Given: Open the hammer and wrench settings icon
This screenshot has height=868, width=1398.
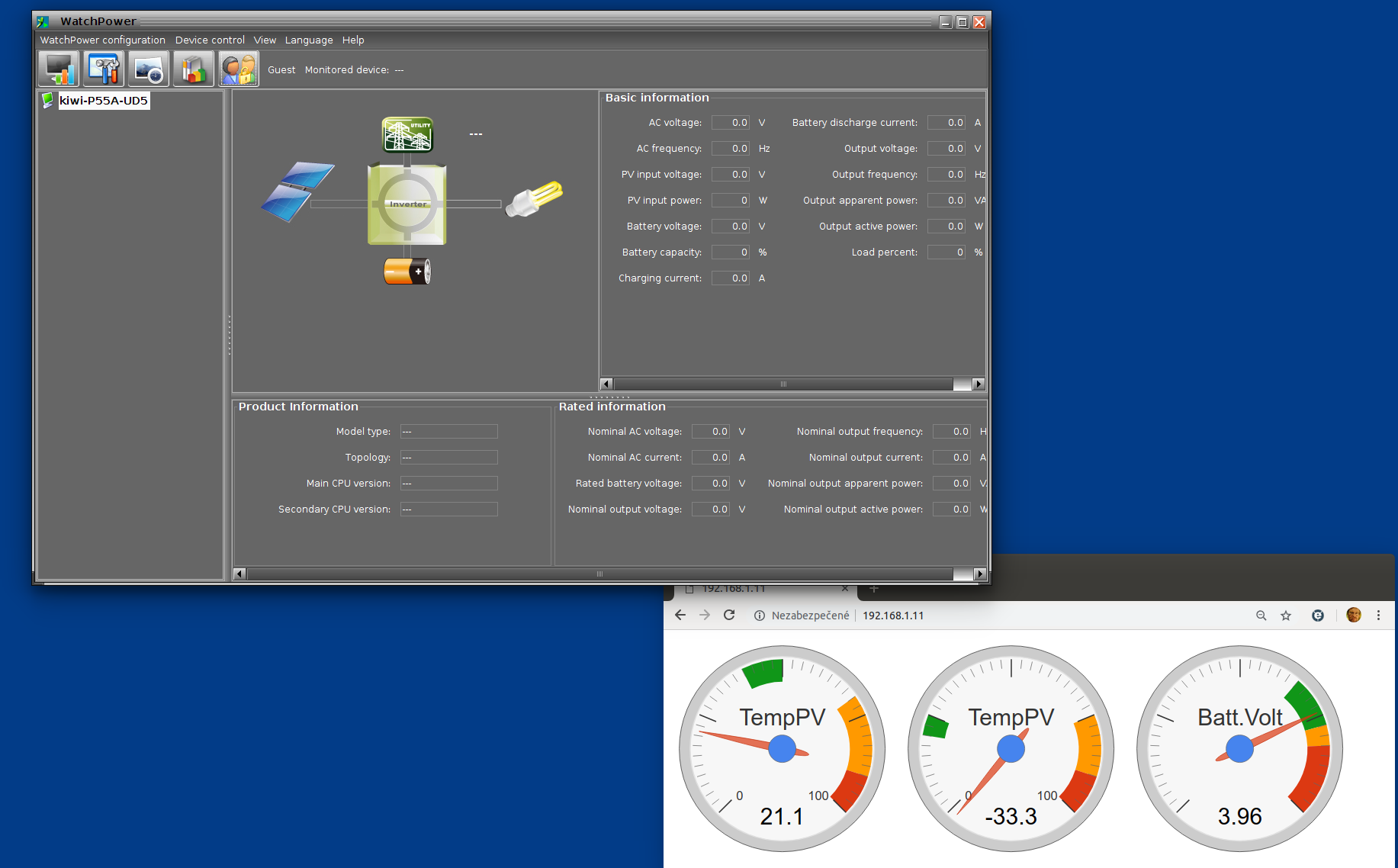Looking at the screenshot, I should click(104, 69).
